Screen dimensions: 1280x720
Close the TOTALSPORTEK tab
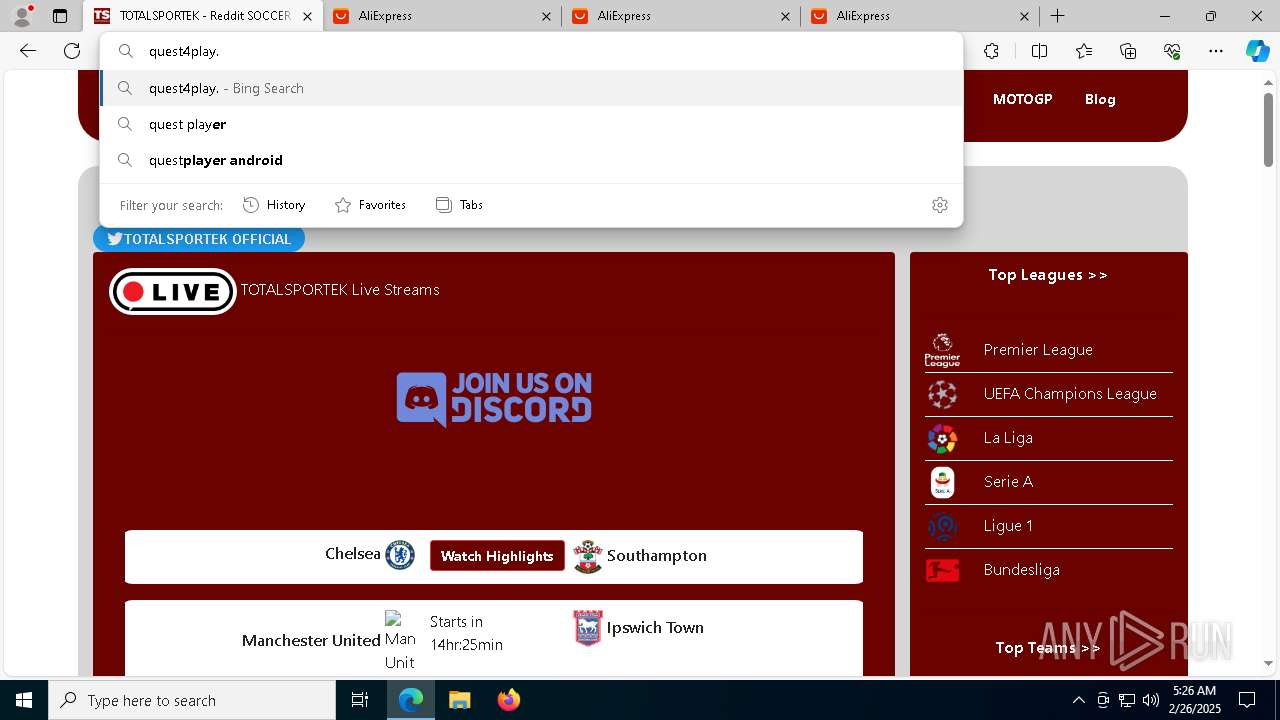pos(307,16)
